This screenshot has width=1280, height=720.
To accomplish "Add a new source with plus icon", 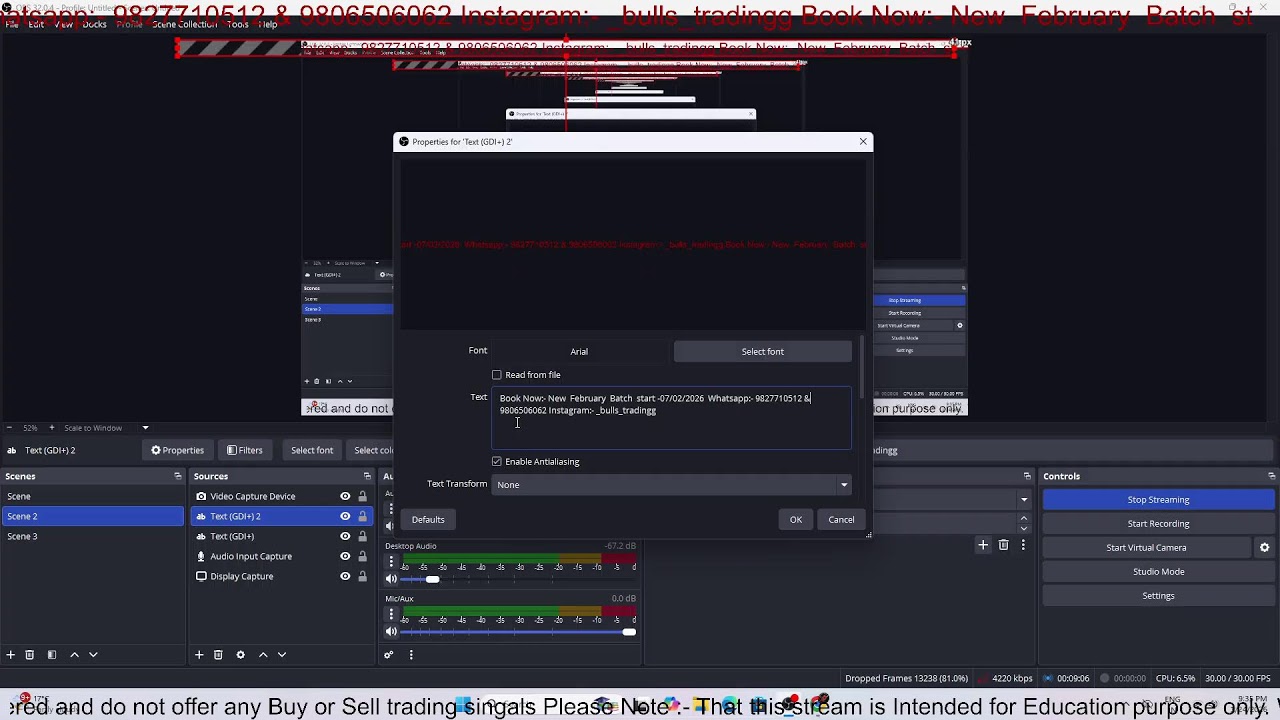I will click(x=199, y=655).
